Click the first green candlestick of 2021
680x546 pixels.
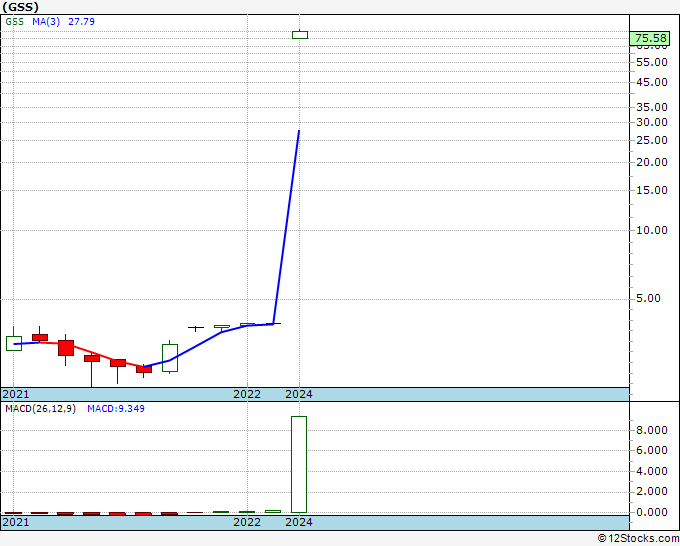[14, 343]
